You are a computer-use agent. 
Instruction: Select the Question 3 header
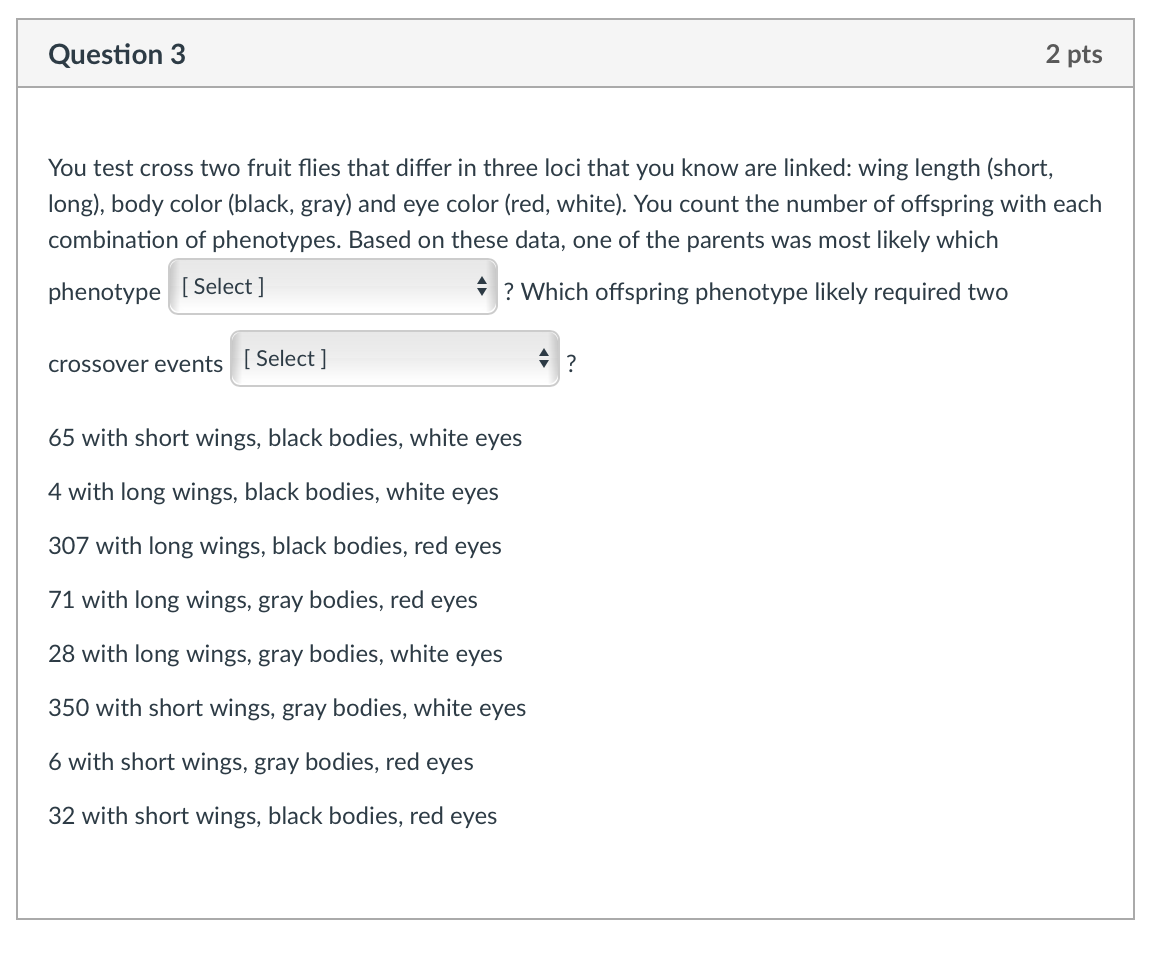116,54
